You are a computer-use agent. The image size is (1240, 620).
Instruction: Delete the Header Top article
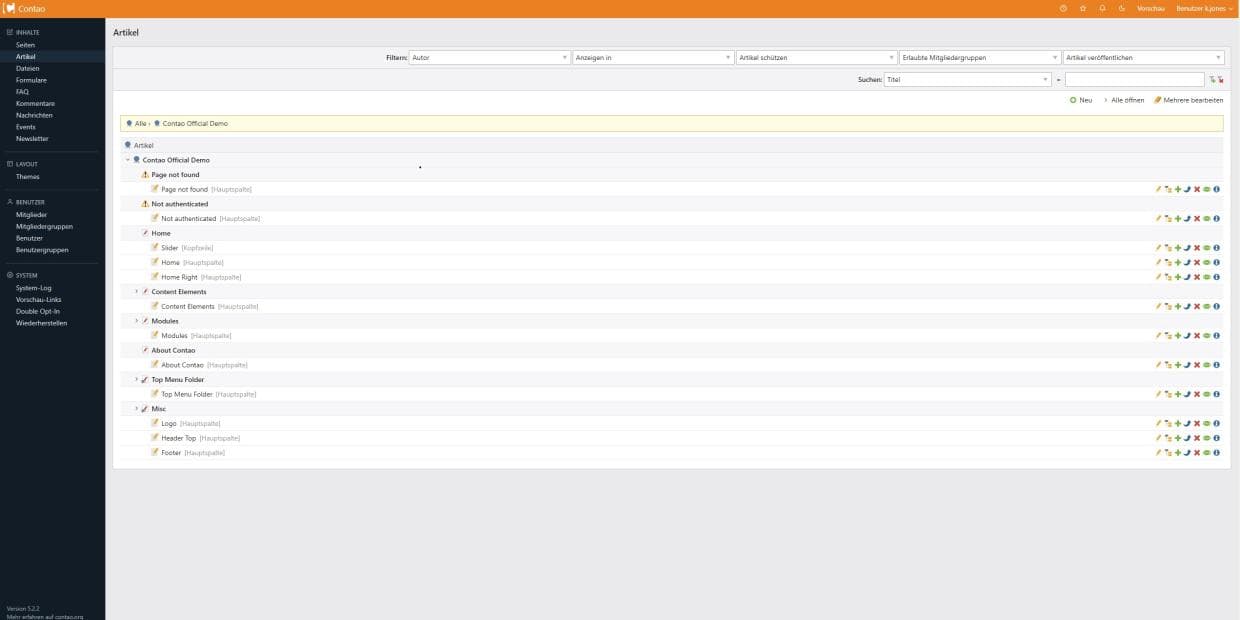coord(1197,438)
